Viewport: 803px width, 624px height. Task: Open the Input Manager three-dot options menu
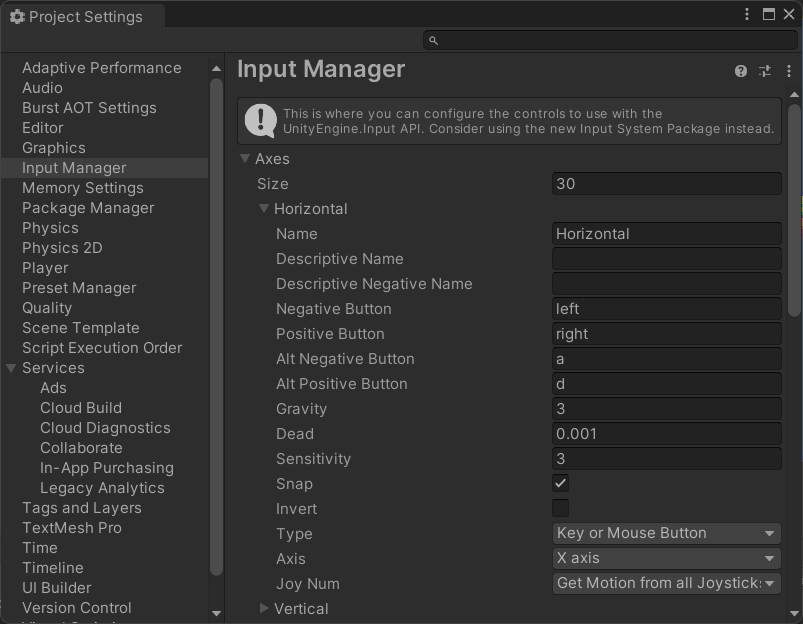coord(788,71)
